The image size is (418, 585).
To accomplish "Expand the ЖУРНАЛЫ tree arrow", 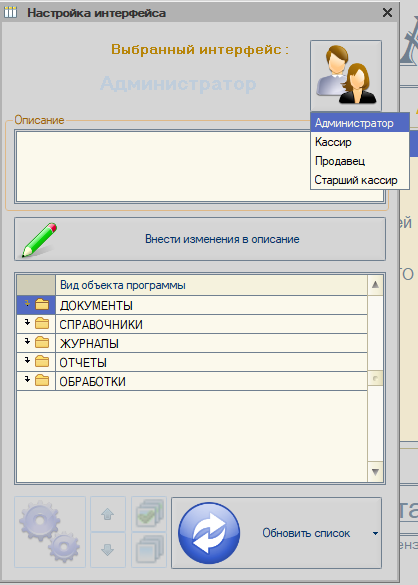I will (27, 341).
